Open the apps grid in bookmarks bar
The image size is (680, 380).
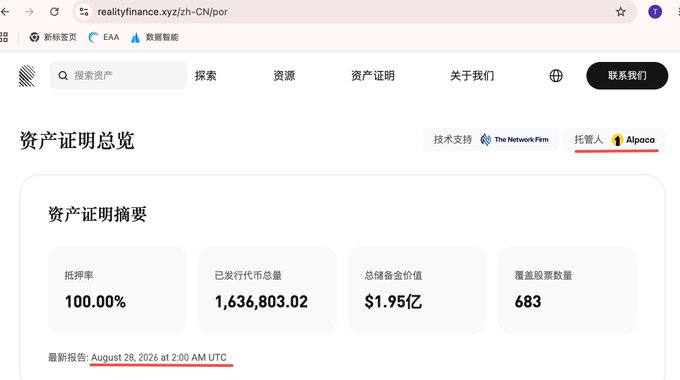coord(4,37)
